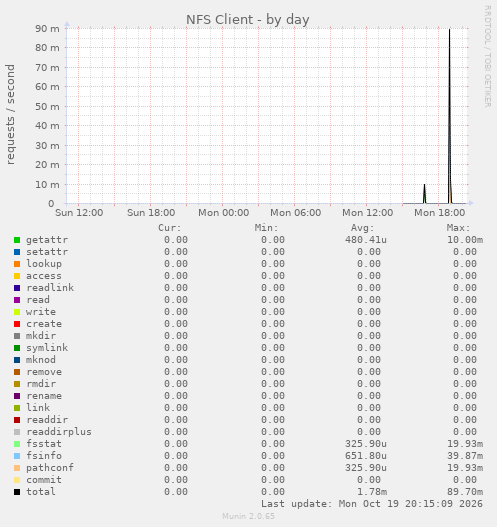Click the 'requests / second' axis label
Viewport: 497px width, 527px height.
click(x=10, y=114)
